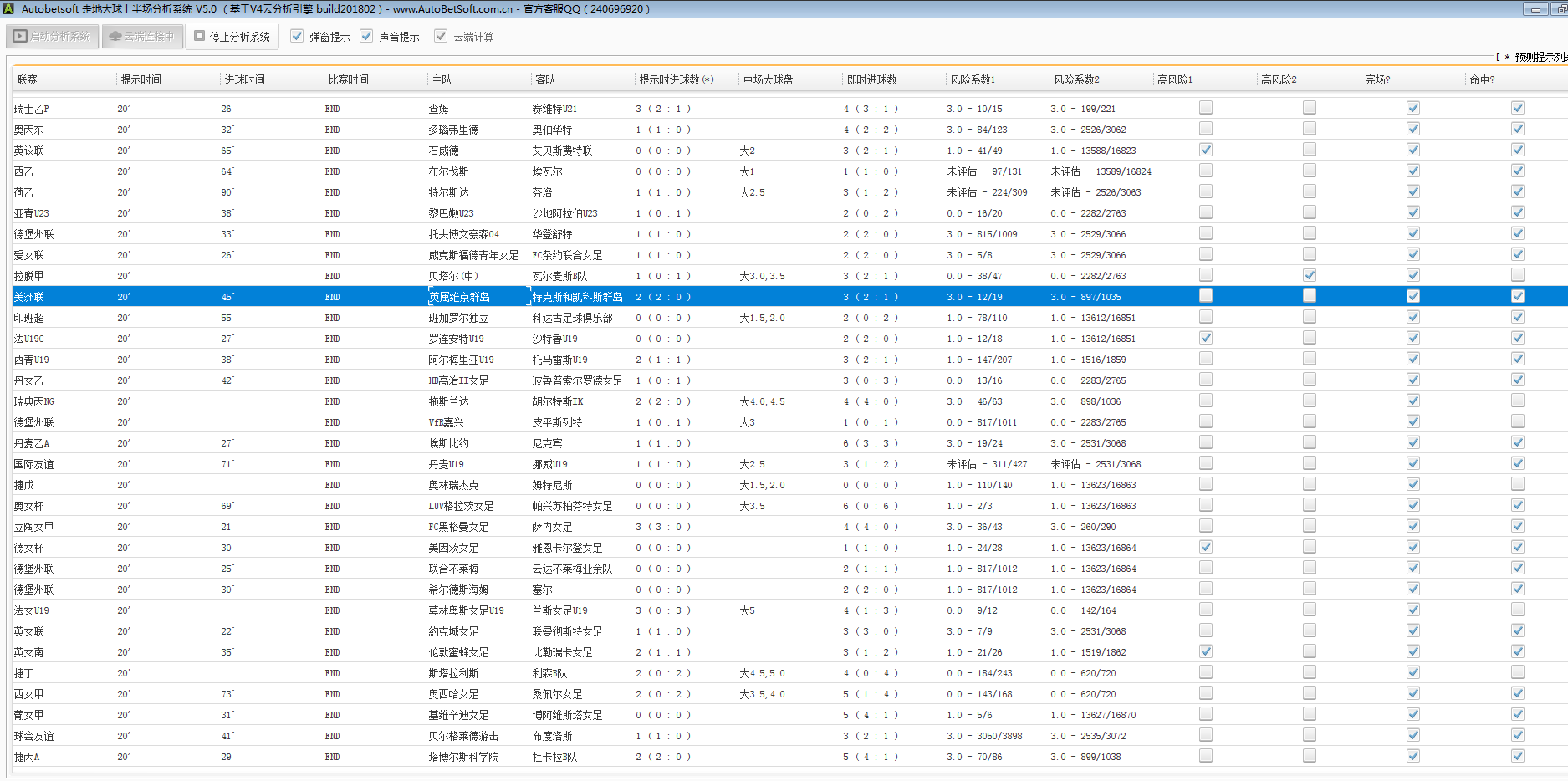Toggle the 弹窗提示 checkbox
The height and width of the screenshot is (781, 1568).
(297, 37)
